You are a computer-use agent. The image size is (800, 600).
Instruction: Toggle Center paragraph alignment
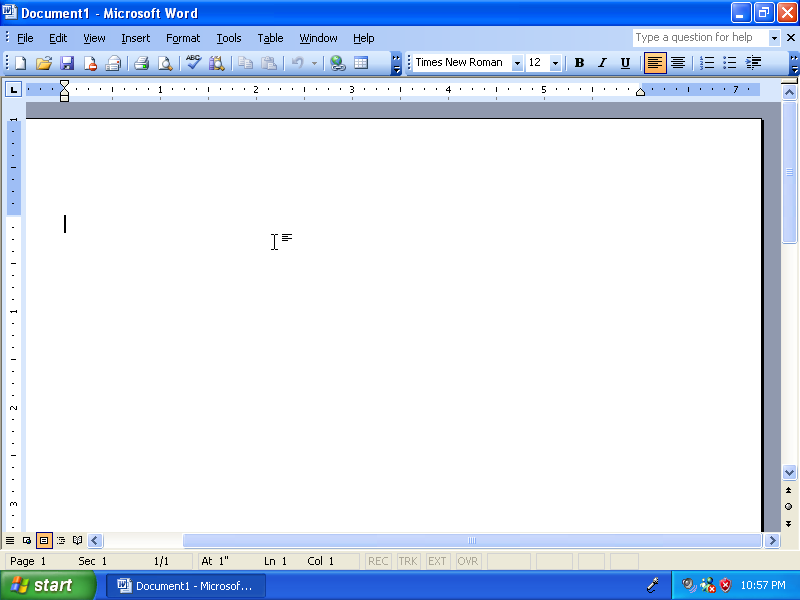tap(678, 63)
